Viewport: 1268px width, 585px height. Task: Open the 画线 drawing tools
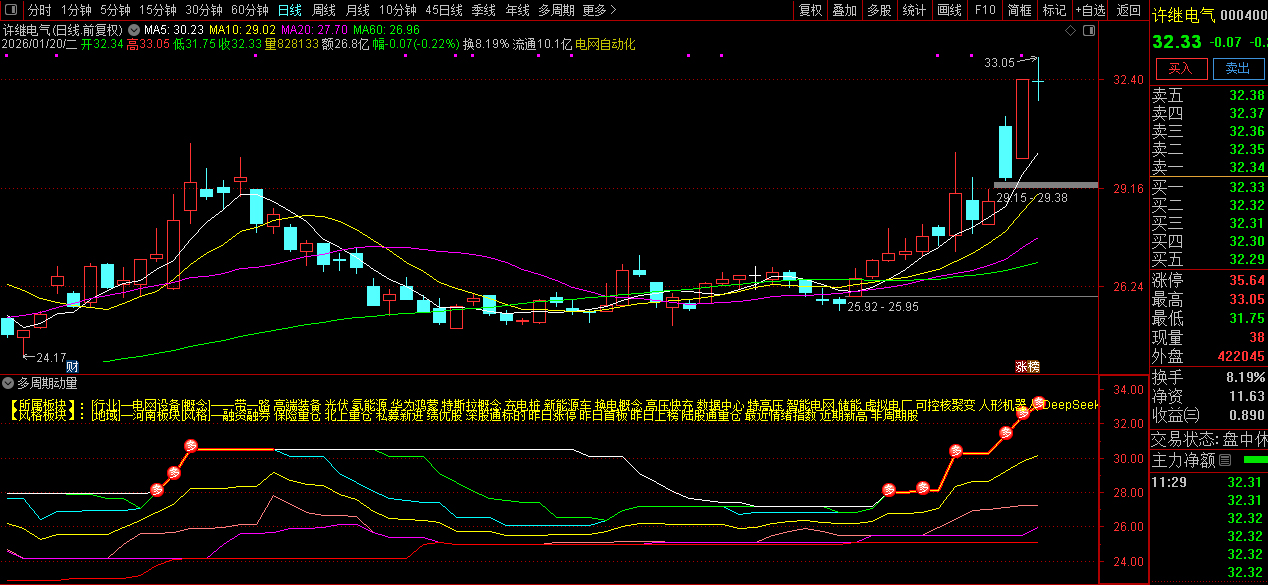[948, 10]
